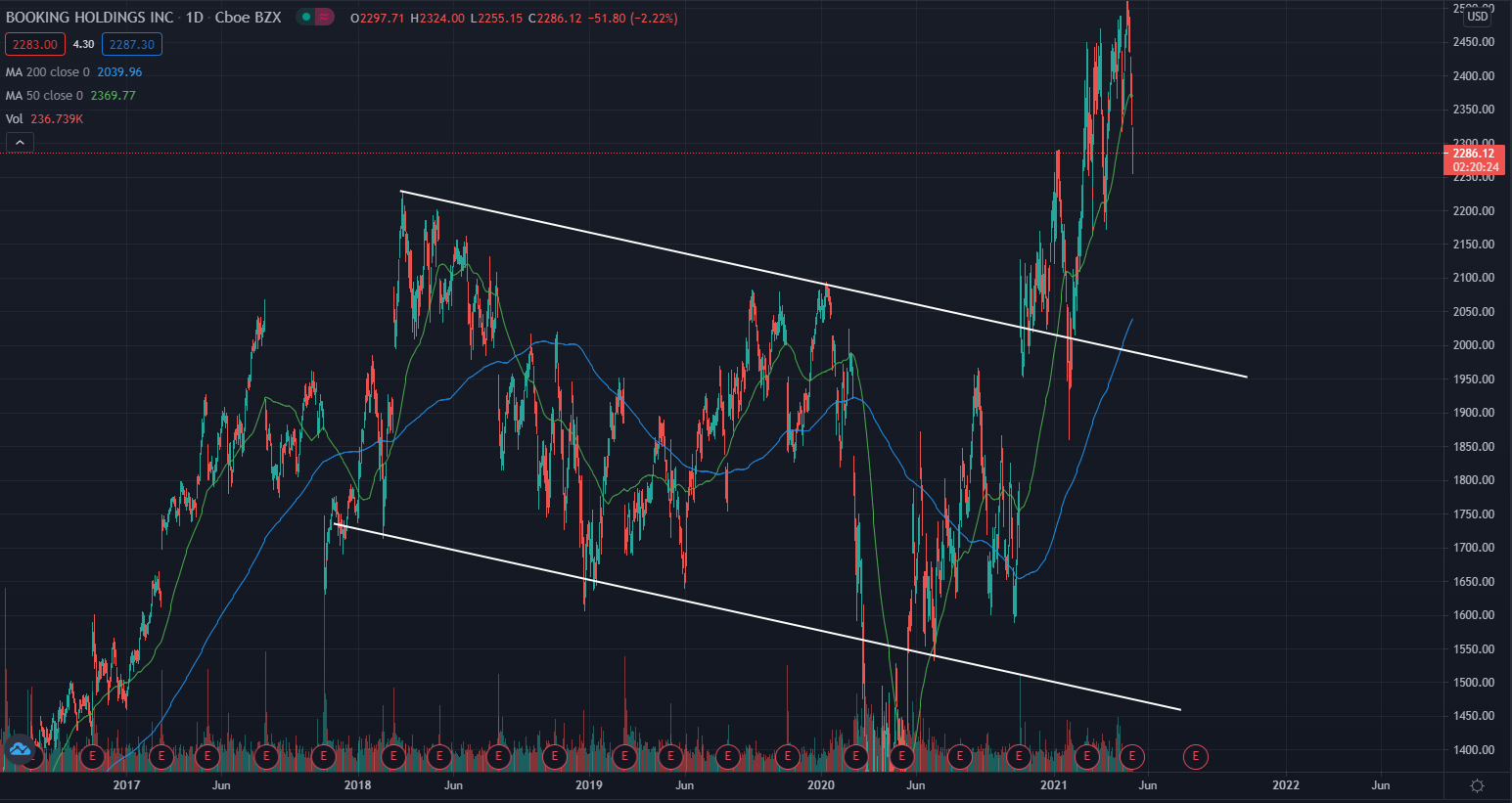The width and height of the screenshot is (1512, 803).
Task: Collapse the indicator legend with chevron
Action: [20, 143]
